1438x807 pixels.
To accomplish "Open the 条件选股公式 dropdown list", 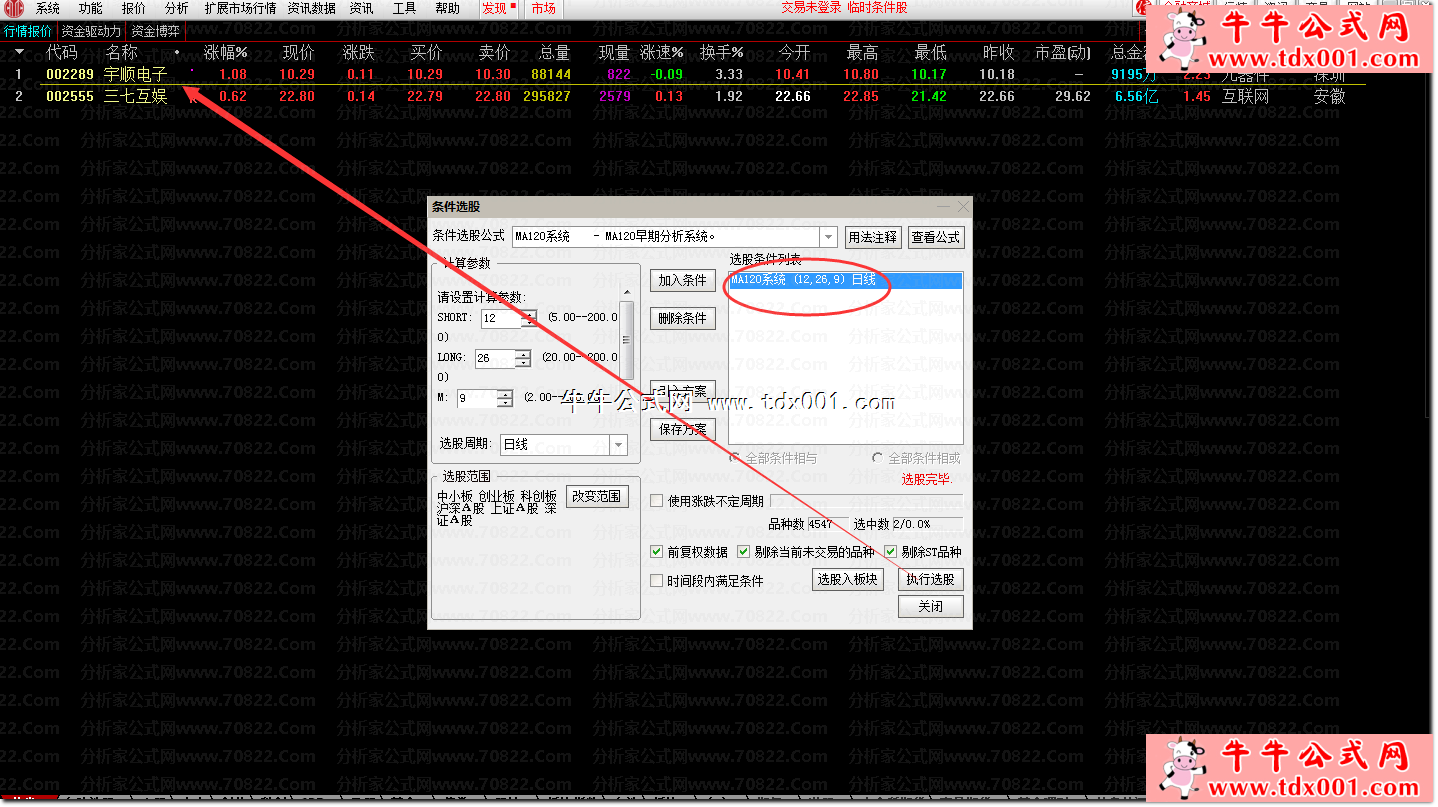I will [828, 237].
